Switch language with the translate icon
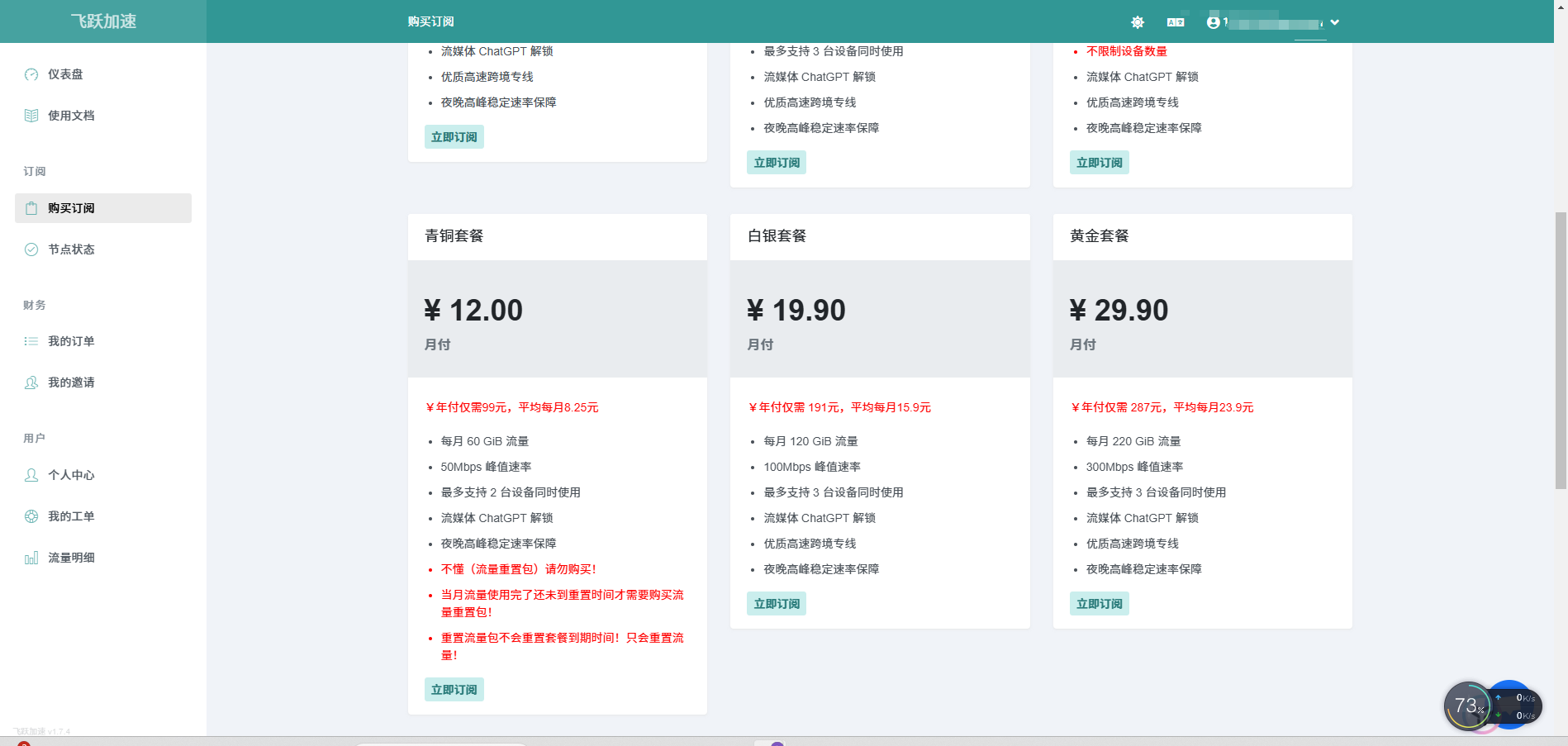The width and height of the screenshot is (1568, 746). coord(1176,22)
